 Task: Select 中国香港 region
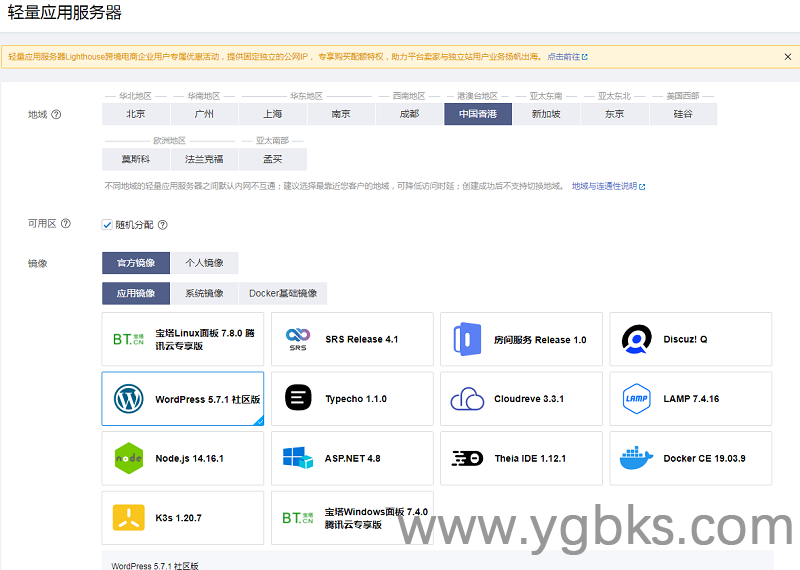[x=478, y=114]
